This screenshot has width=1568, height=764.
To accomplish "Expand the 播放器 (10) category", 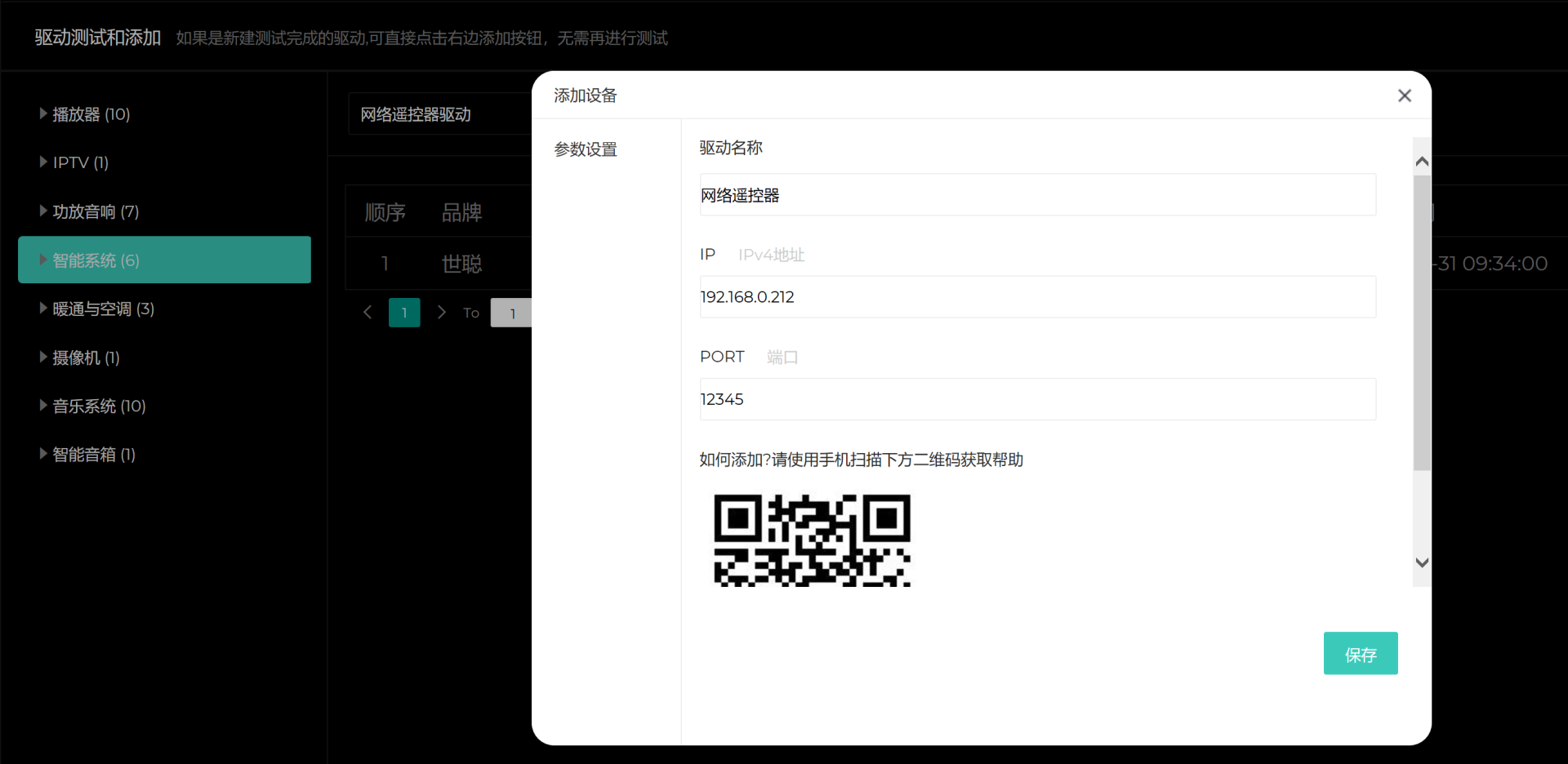I will coord(43,113).
